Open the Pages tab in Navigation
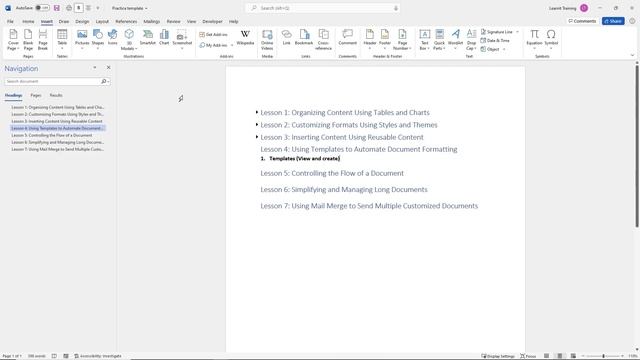The image size is (640, 360). pos(36,95)
